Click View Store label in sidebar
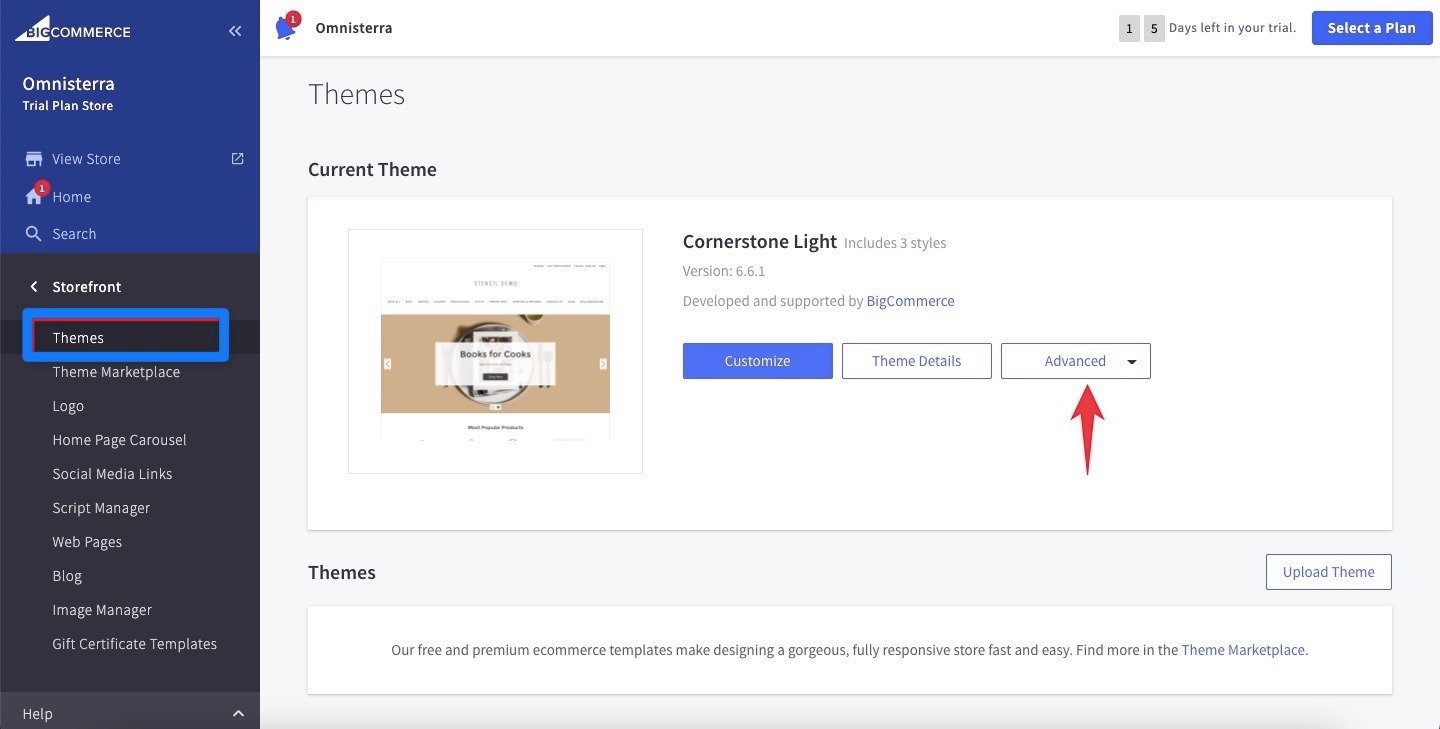1440x729 pixels. tap(86, 159)
